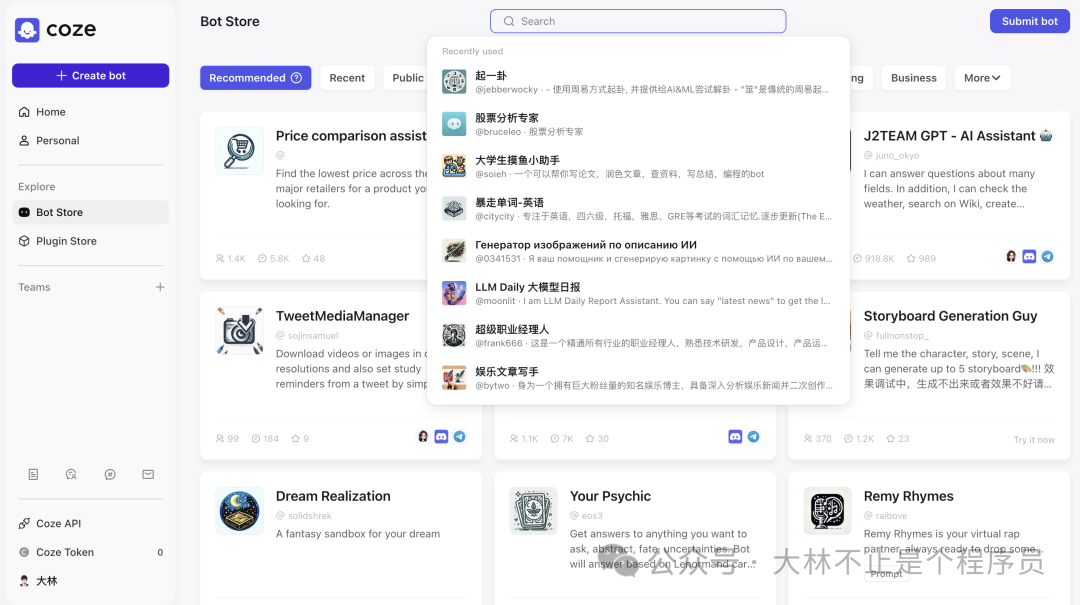
Task: Open Coze API link
Action: coord(59,524)
